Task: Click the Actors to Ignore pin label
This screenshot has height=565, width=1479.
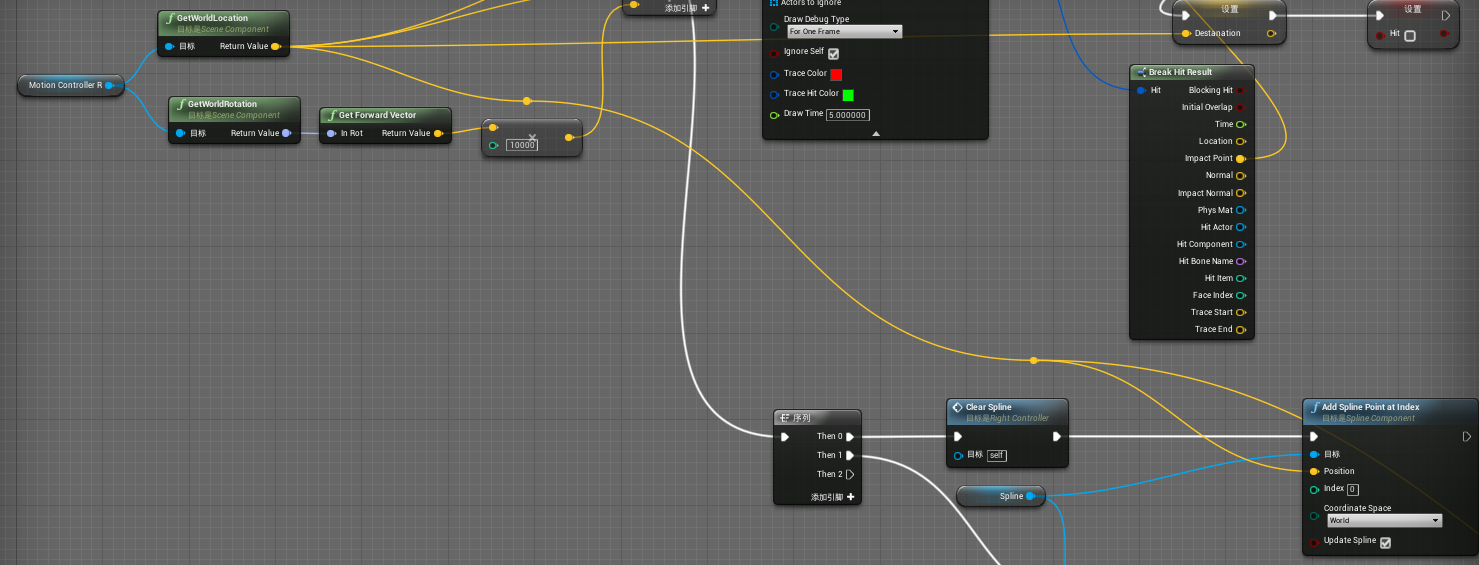Action: pos(811,3)
